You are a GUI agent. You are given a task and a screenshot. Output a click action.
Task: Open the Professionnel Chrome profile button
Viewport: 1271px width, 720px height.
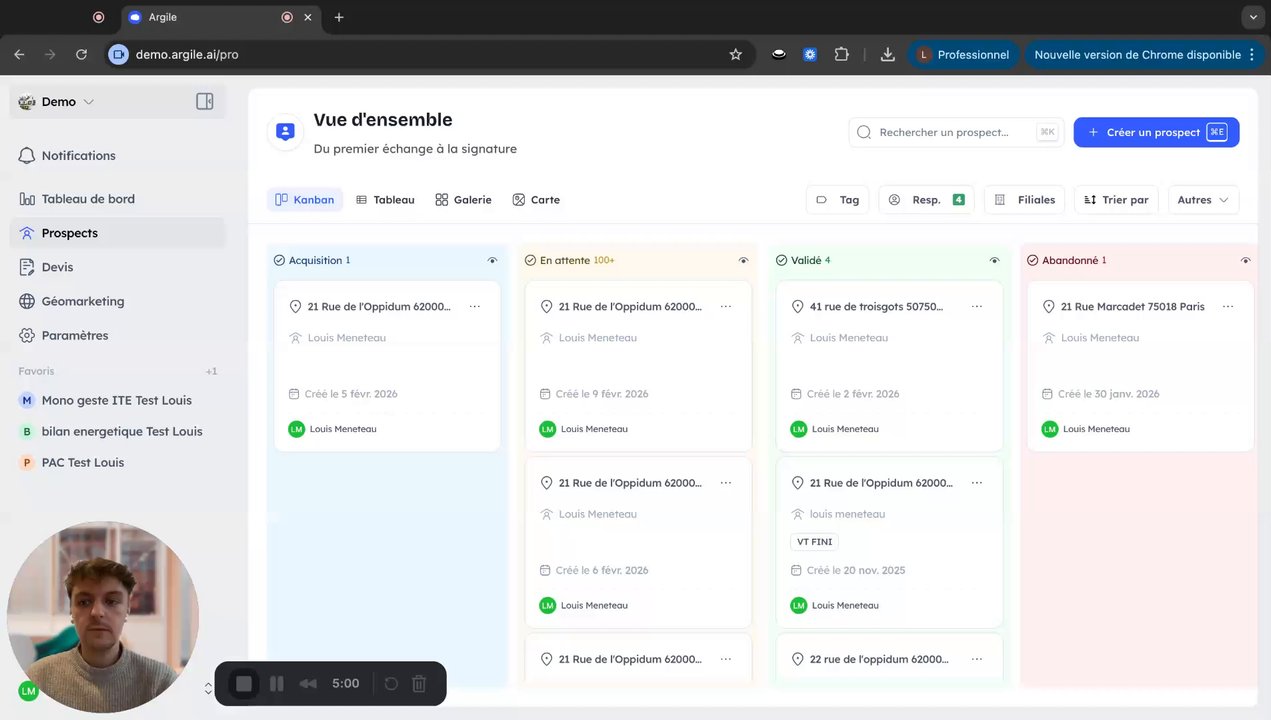tap(964, 55)
